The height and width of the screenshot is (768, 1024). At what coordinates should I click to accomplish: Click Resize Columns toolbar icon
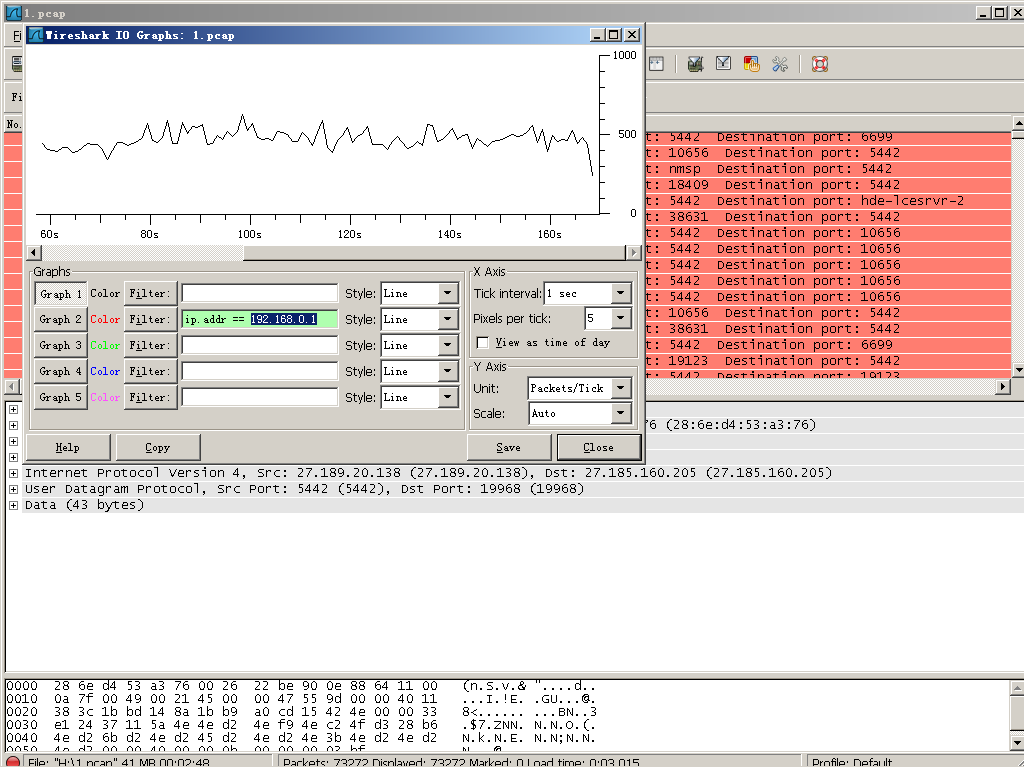[657, 64]
